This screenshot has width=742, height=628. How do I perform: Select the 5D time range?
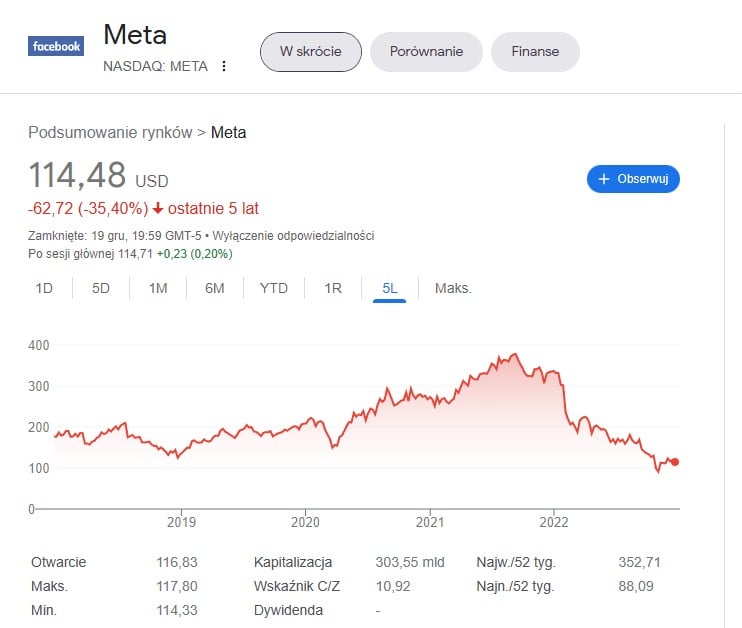(101, 288)
